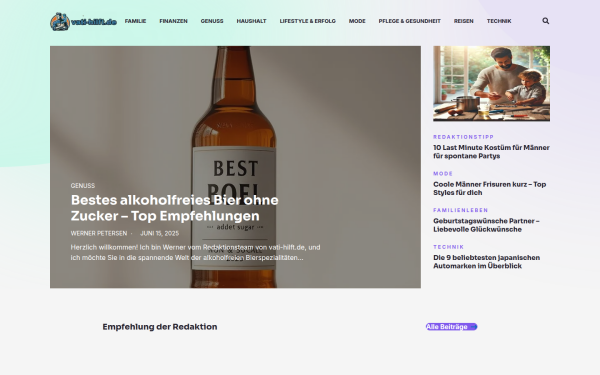The width and height of the screenshot is (600, 375).
Task: Click the Technik category label in sidebar
Action: click(448, 247)
